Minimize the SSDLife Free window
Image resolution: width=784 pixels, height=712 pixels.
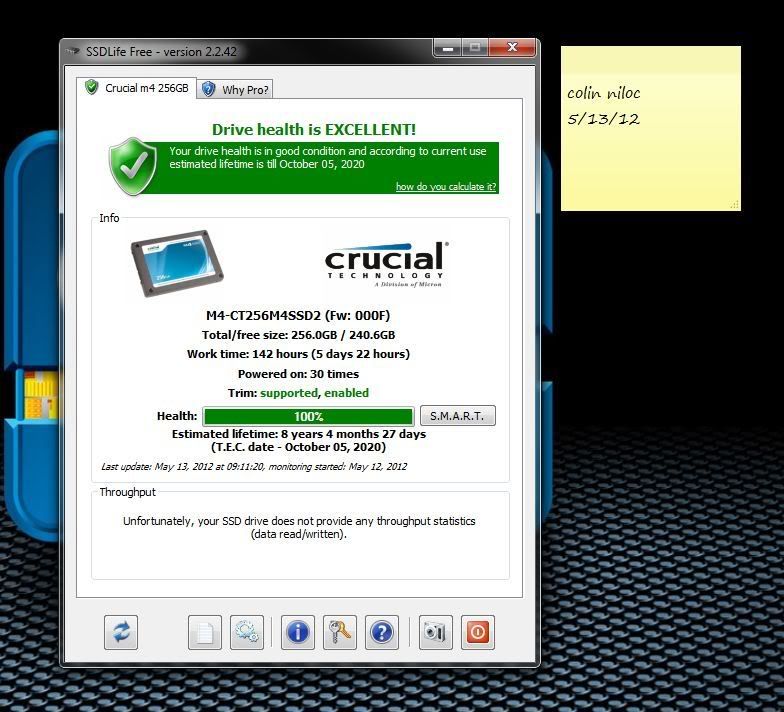click(x=448, y=48)
